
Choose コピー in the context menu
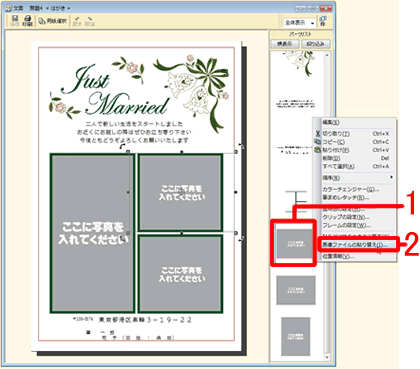point(352,142)
